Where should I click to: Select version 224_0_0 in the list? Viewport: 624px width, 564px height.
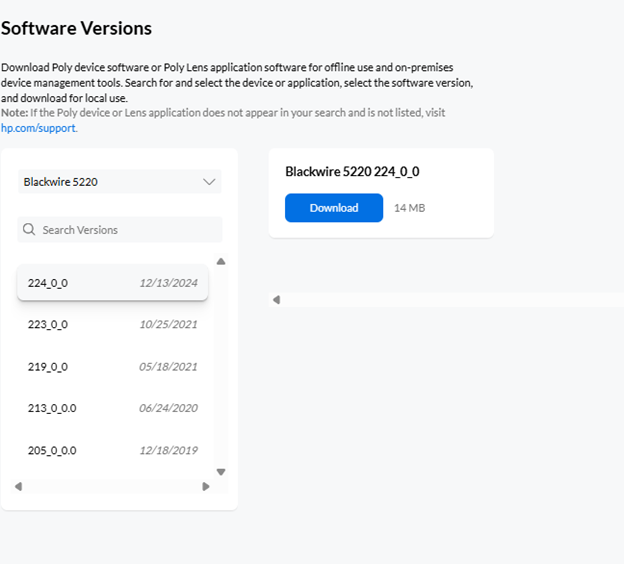[112, 283]
